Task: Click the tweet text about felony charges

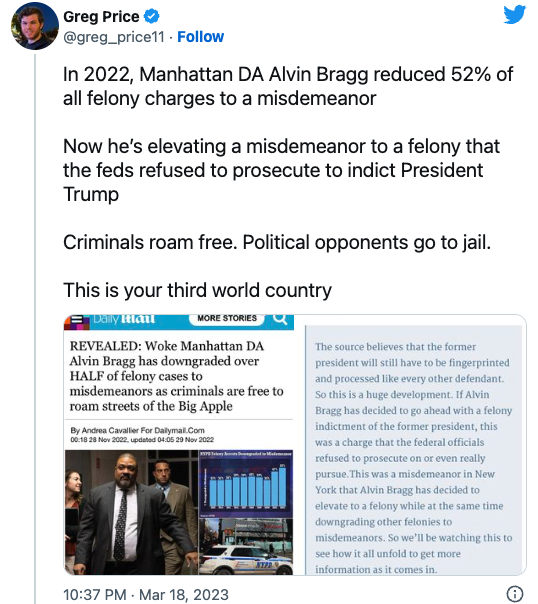Action: click(x=288, y=86)
